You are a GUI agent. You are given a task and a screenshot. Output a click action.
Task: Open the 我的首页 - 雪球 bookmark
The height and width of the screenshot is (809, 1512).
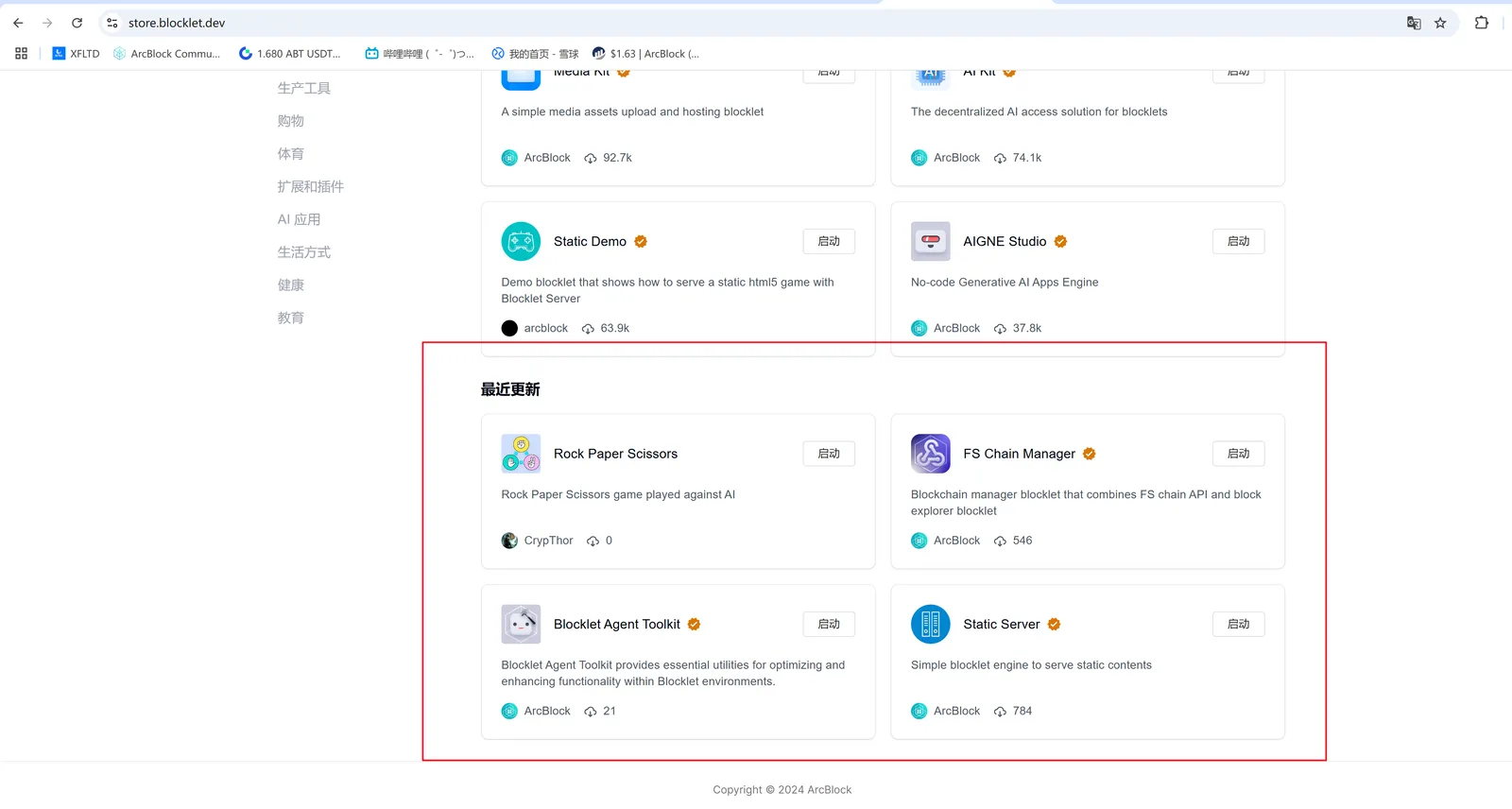coord(535,54)
